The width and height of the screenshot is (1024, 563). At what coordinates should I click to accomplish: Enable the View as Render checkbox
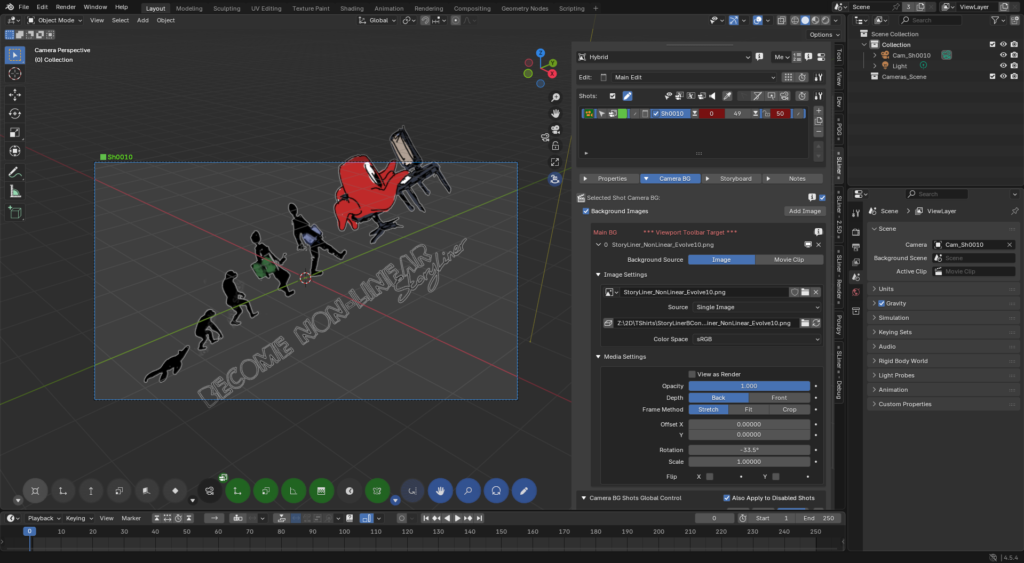pos(692,374)
